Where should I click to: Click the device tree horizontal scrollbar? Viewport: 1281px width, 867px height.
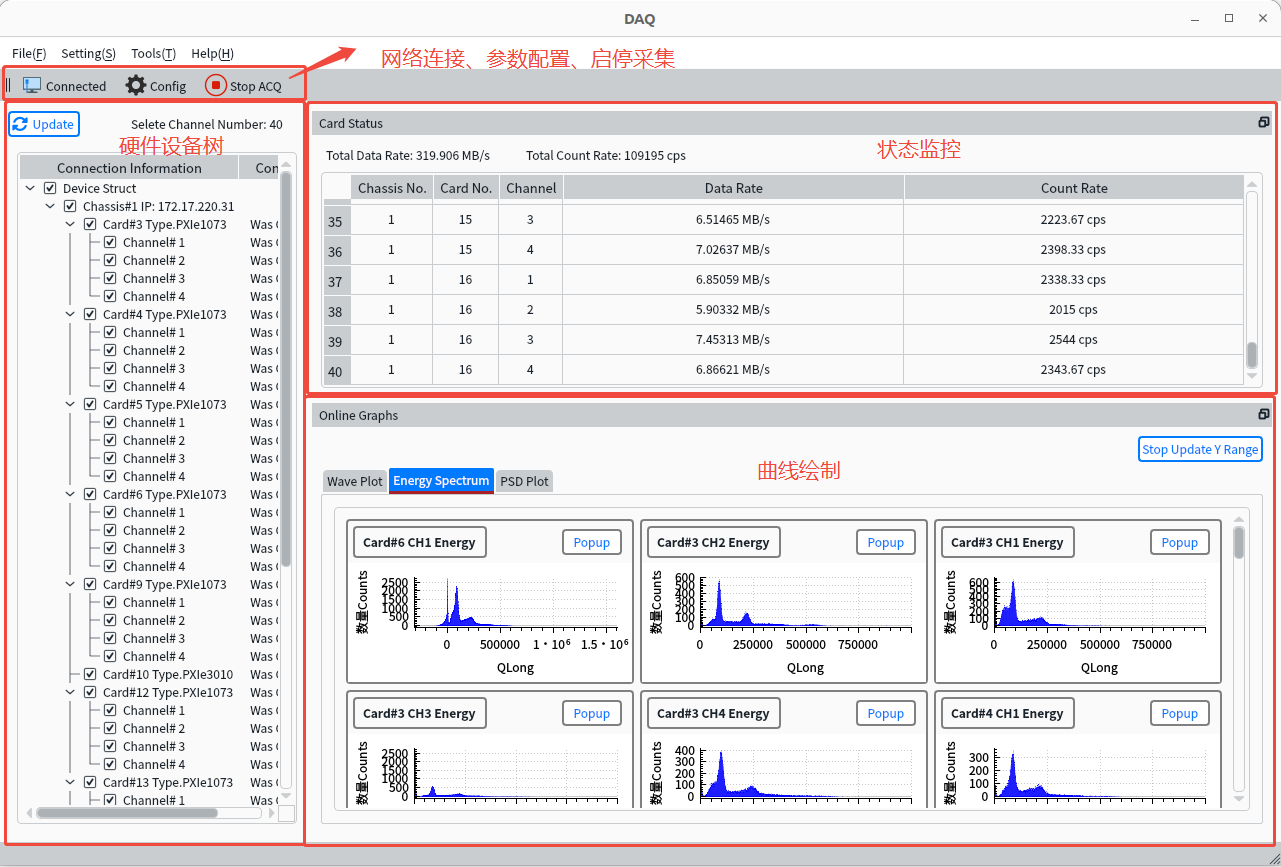[x=126, y=813]
